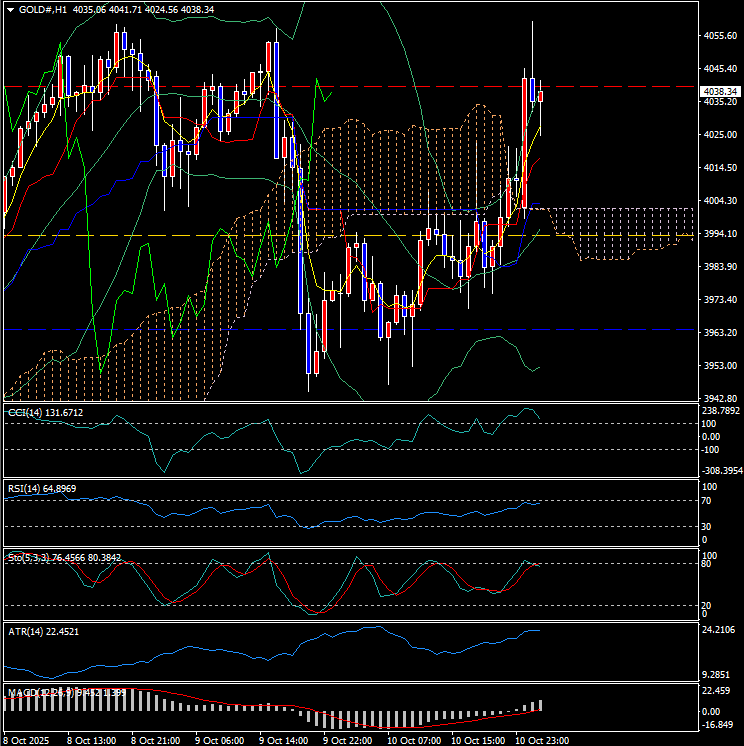The width and height of the screenshot is (744, 746).
Task: Click the '9 Oct 14:00' time label
Action: [284, 739]
